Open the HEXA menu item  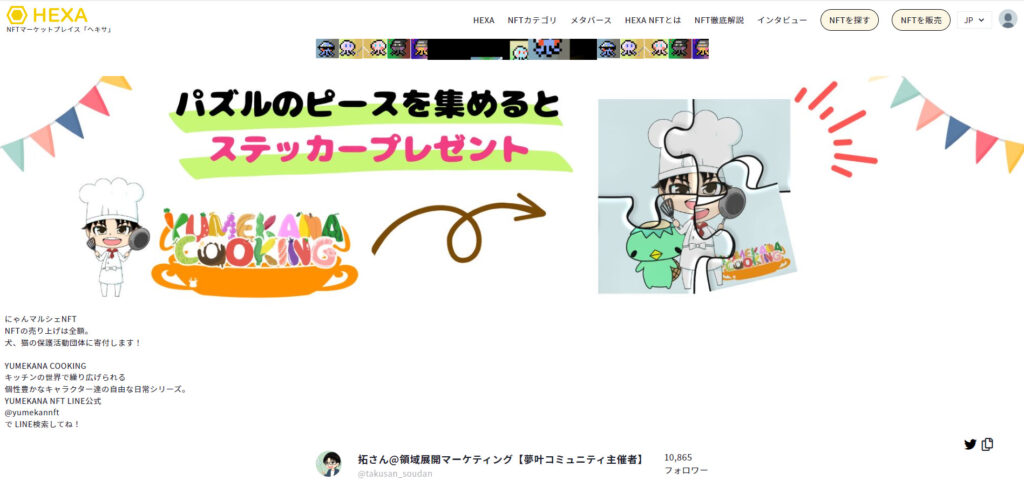[483, 20]
